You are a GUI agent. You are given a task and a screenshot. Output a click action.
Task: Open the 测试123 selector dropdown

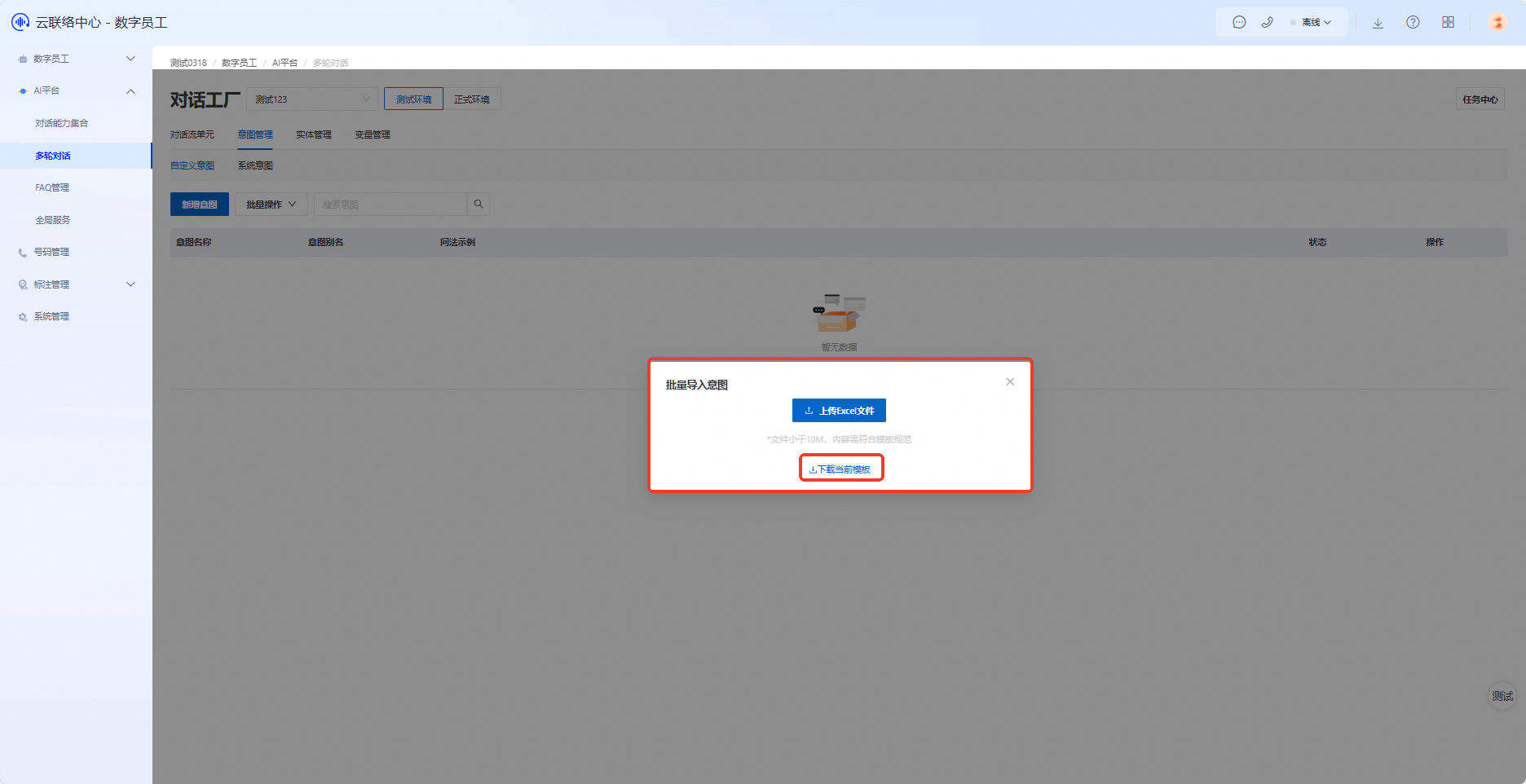[x=312, y=99]
